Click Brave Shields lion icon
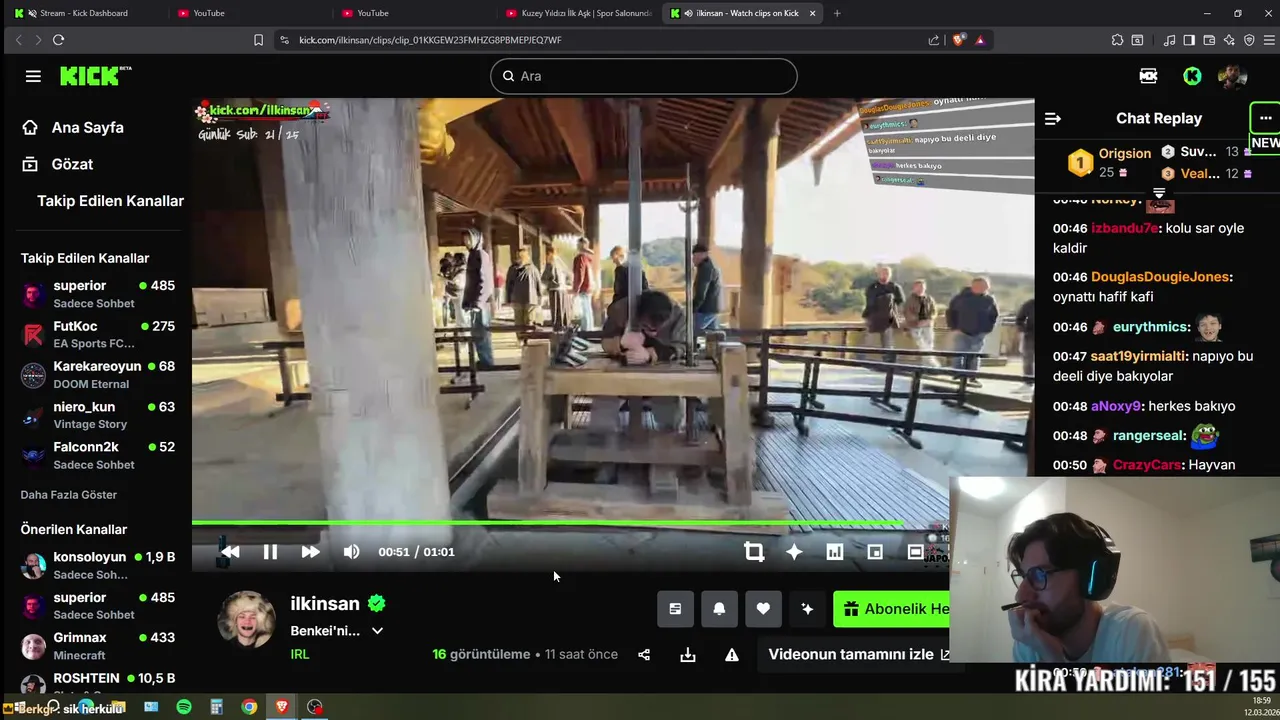This screenshot has width=1280, height=720. [959, 40]
